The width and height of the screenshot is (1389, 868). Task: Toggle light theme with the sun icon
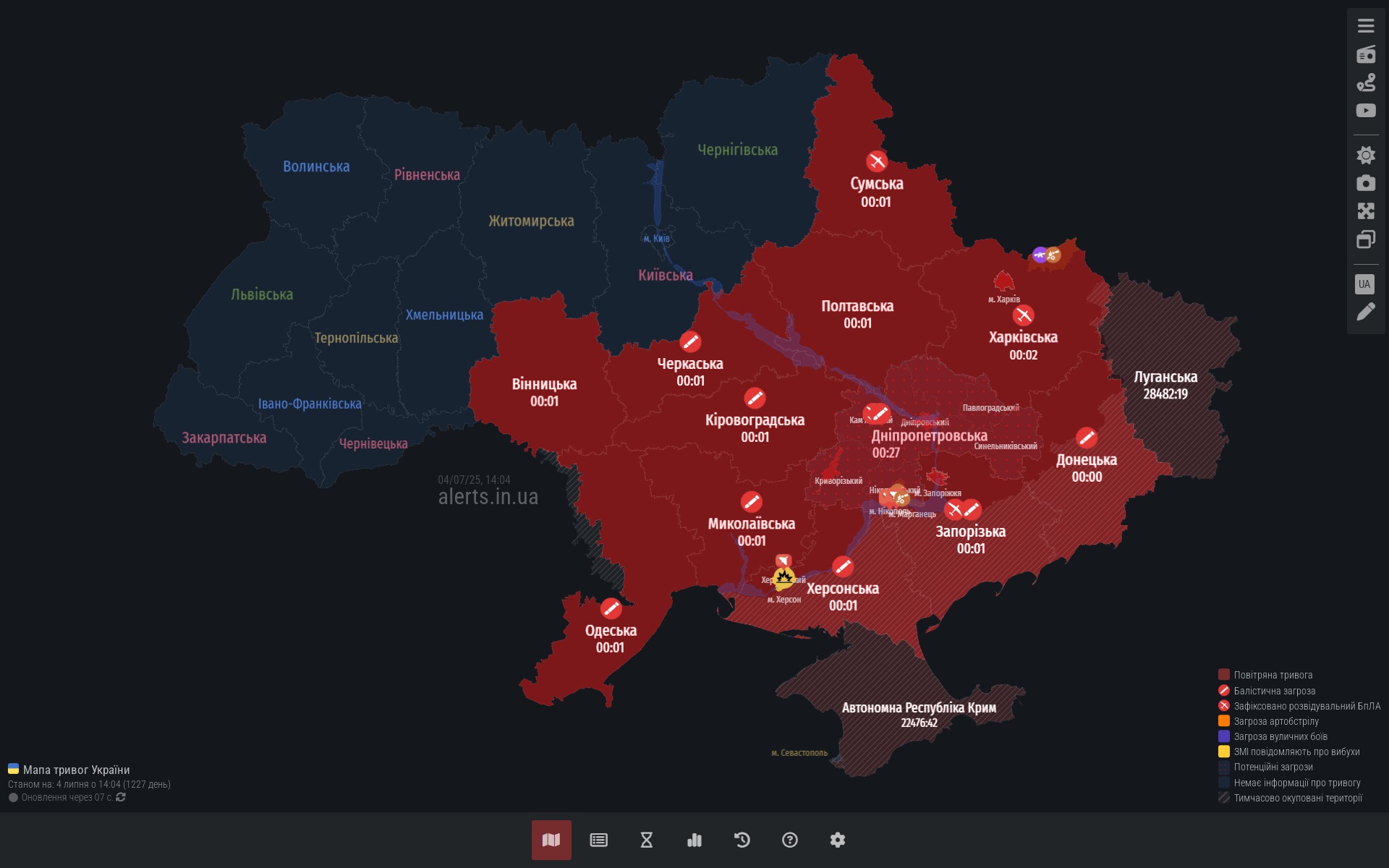(1365, 155)
